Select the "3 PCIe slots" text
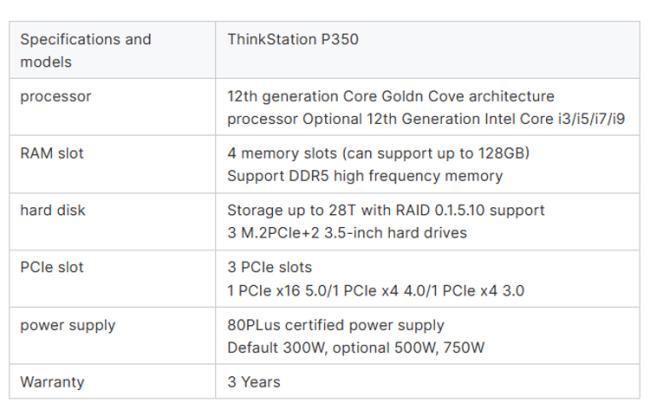This screenshot has width=650, height=416. click(270, 267)
